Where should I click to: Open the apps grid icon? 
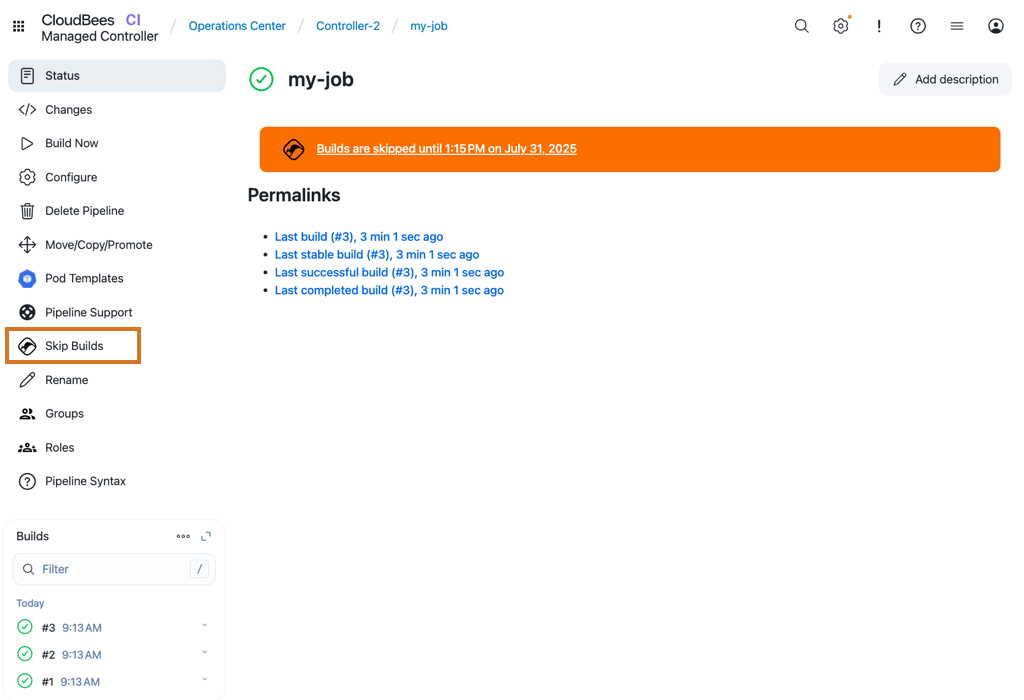[x=19, y=26]
